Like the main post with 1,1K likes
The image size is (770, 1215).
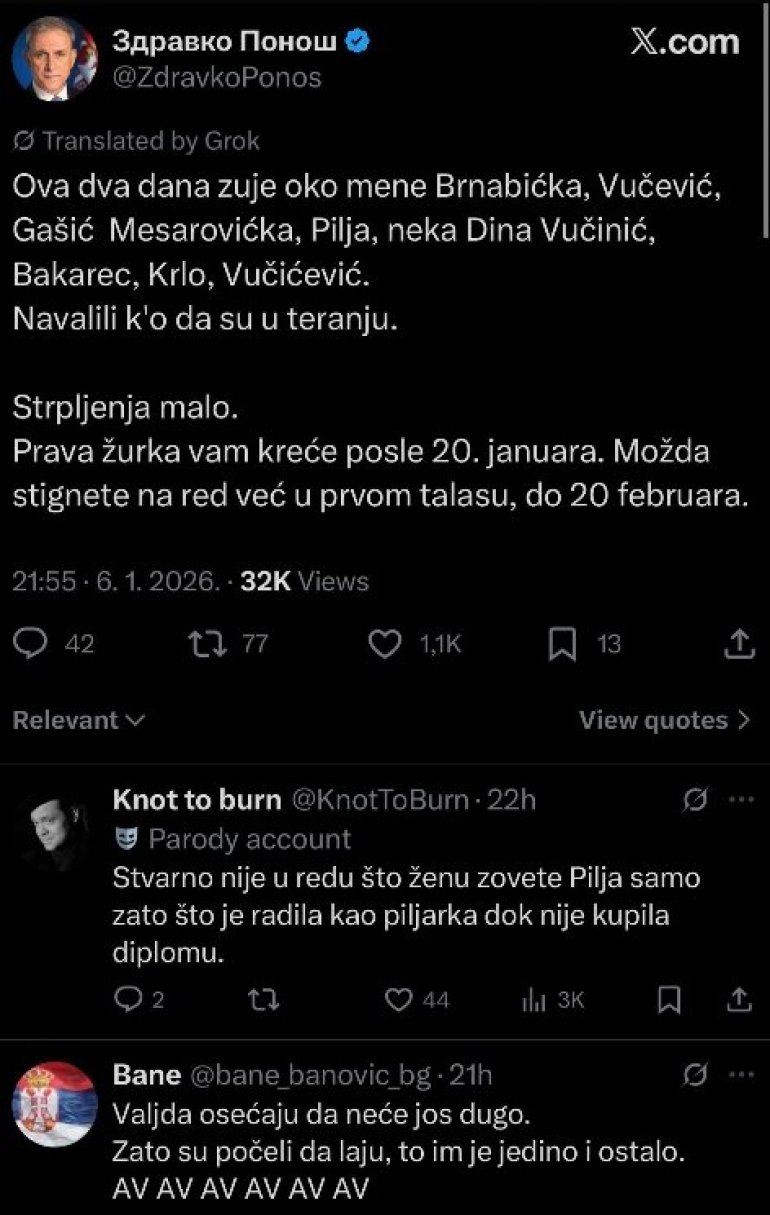pyautogui.click(x=385, y=645)
